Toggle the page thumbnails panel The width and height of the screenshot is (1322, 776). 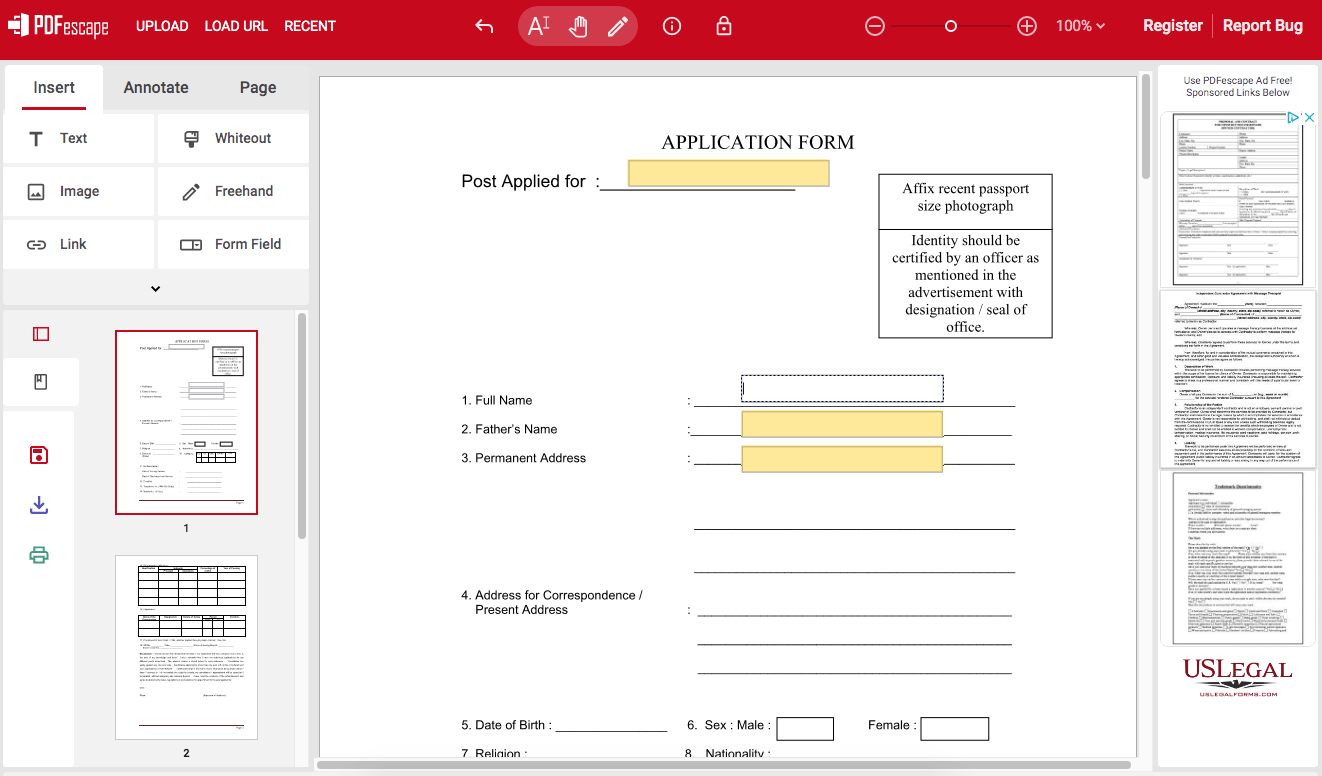click(40, 333)
